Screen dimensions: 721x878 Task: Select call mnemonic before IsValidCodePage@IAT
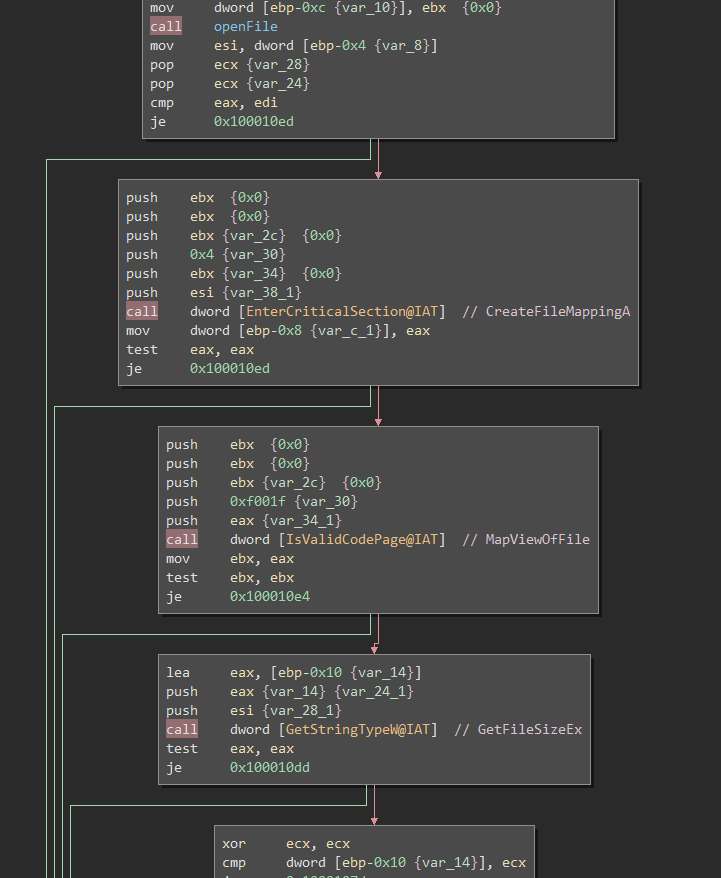click(181, 539)
